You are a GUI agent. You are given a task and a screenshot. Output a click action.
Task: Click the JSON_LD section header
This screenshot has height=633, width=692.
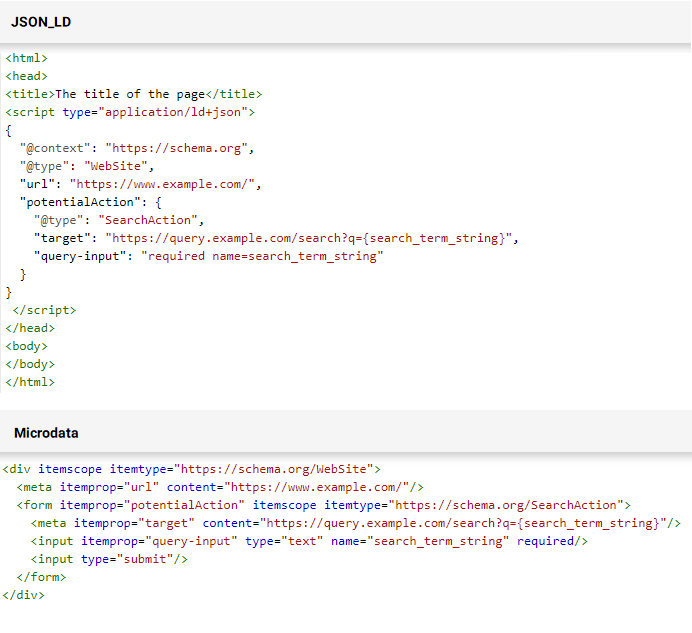[x=41, y=21]
